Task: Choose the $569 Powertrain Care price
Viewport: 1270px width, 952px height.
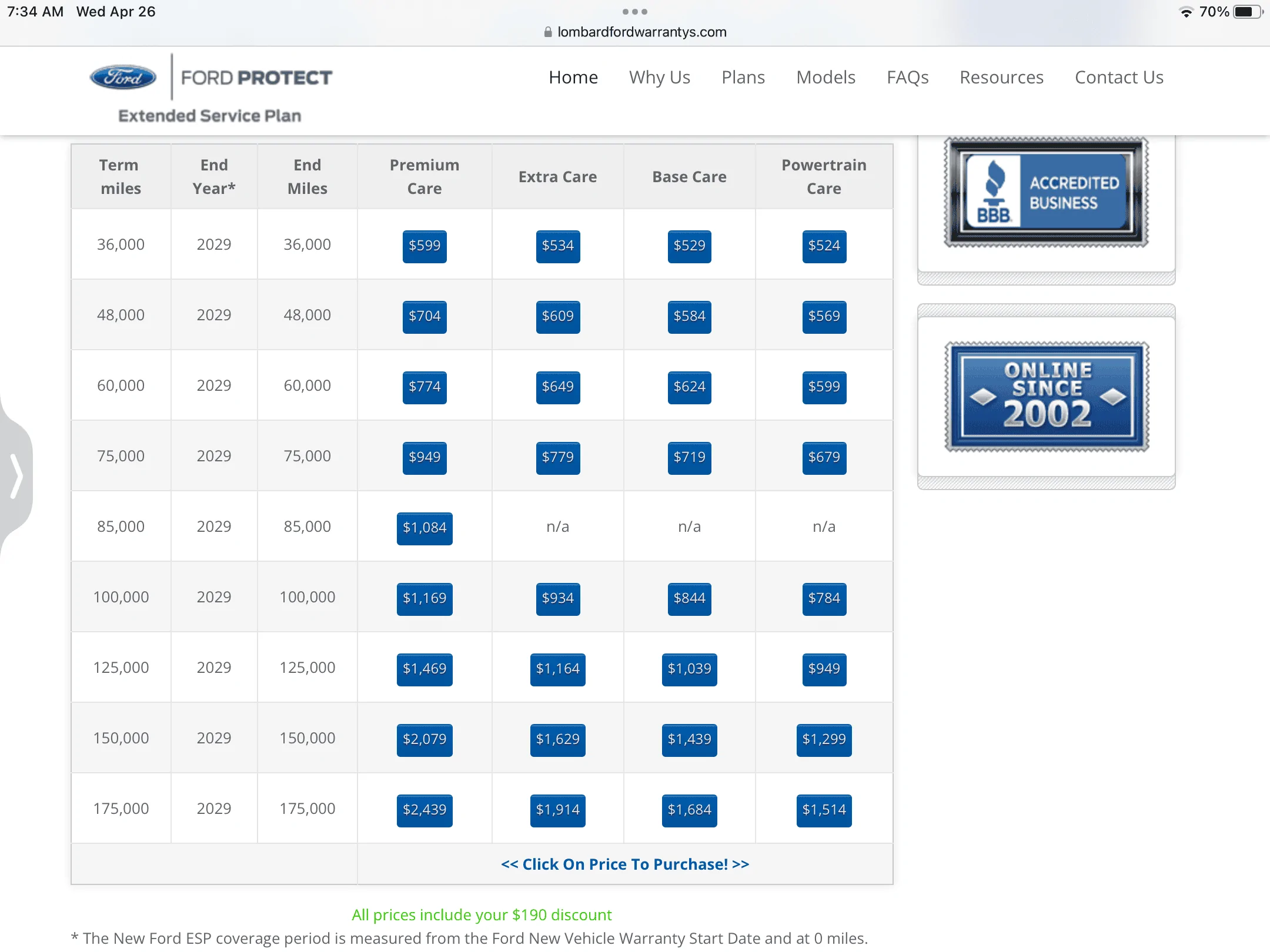Action: point(824,316)
